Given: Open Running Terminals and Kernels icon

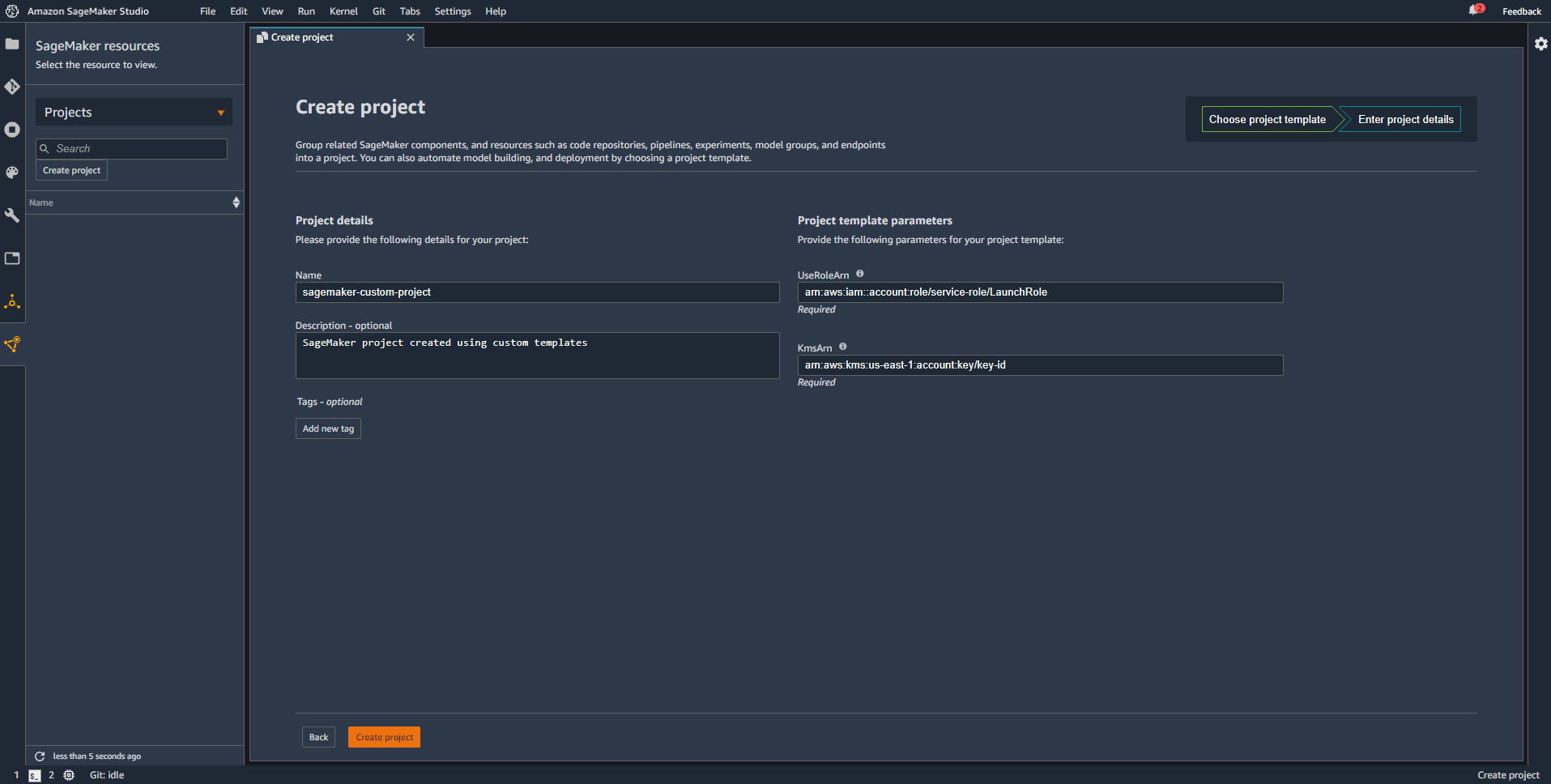Looking at the screenshot, I should point(12,130).
